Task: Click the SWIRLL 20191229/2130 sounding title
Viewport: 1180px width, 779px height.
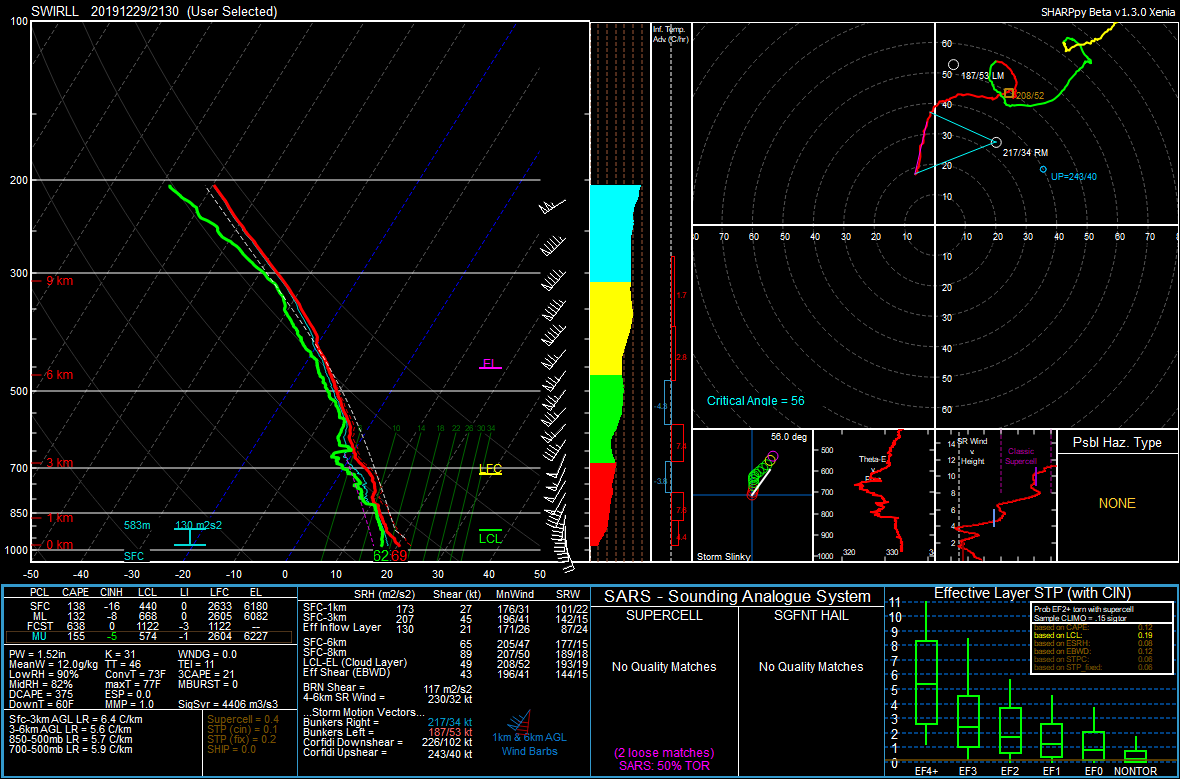Action: (x=154, y=11)
